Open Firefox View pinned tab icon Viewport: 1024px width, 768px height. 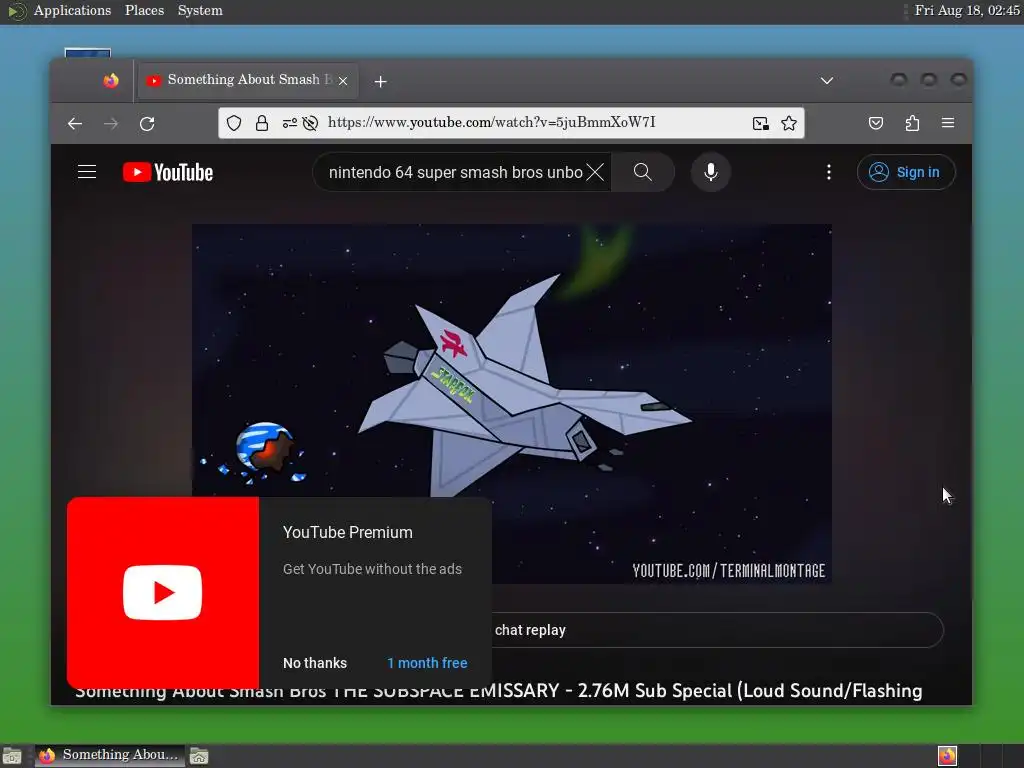pyautogui.click(x=111, y=80)
